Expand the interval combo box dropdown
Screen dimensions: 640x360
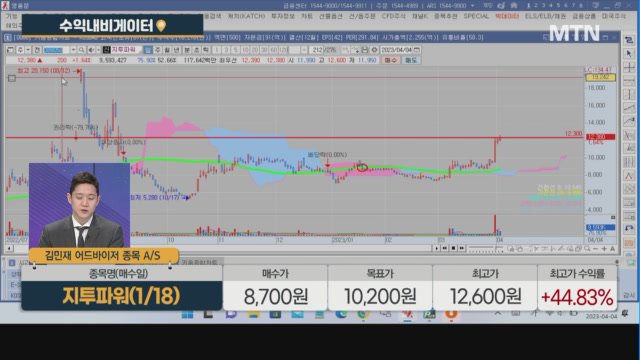pos(304,50)
